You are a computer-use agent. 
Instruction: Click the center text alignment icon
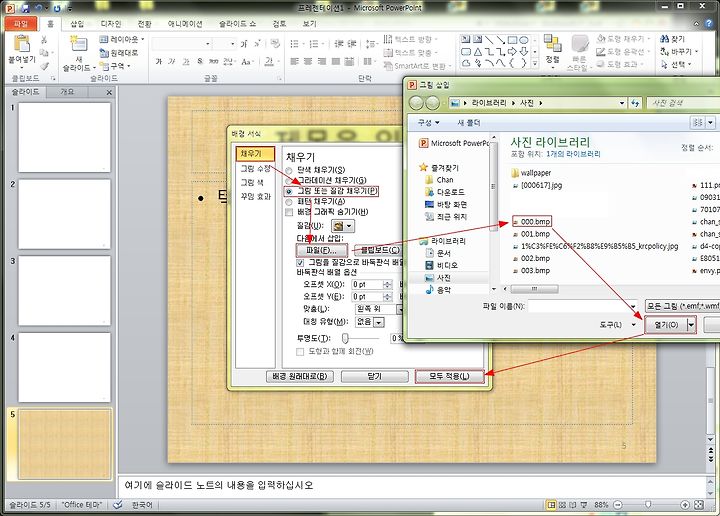point(308,61)
